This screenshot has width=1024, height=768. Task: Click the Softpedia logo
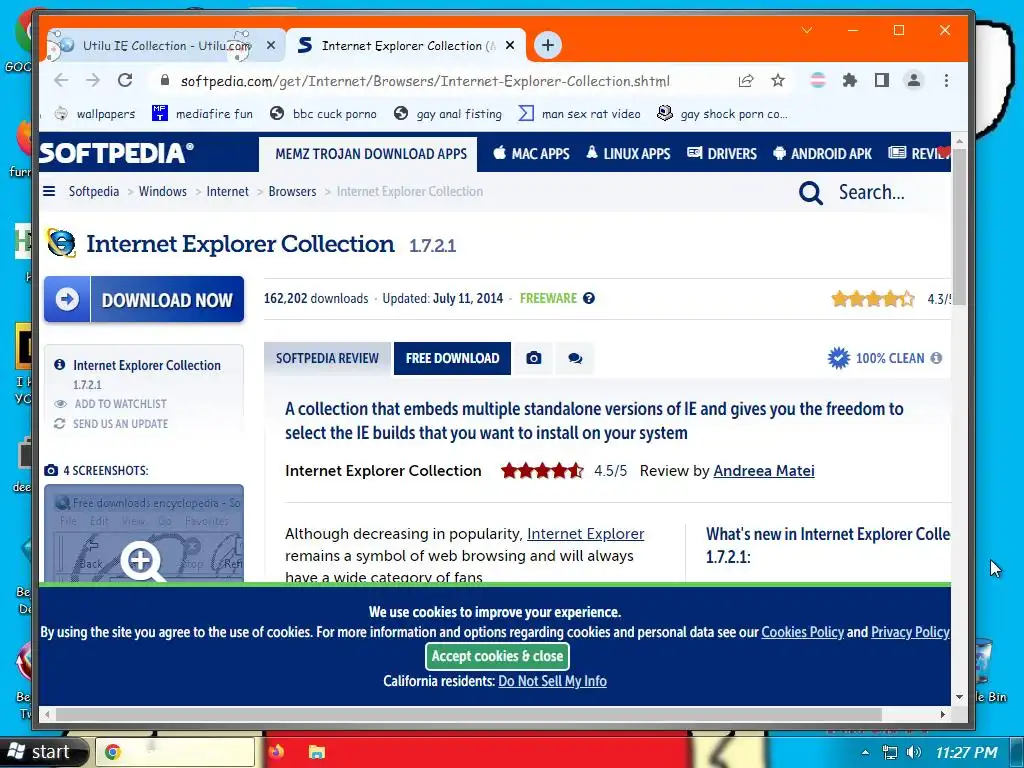click(x=116, y=153)
